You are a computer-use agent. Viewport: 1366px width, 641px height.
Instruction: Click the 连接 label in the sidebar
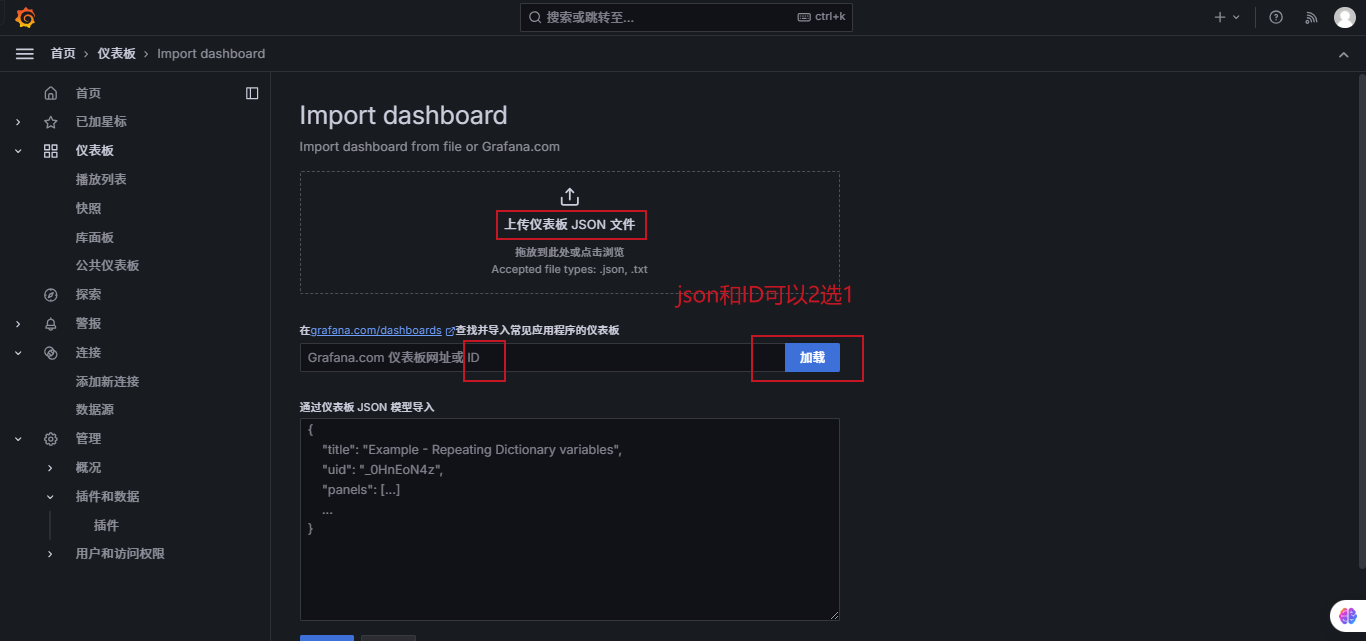tap(88, 353)
